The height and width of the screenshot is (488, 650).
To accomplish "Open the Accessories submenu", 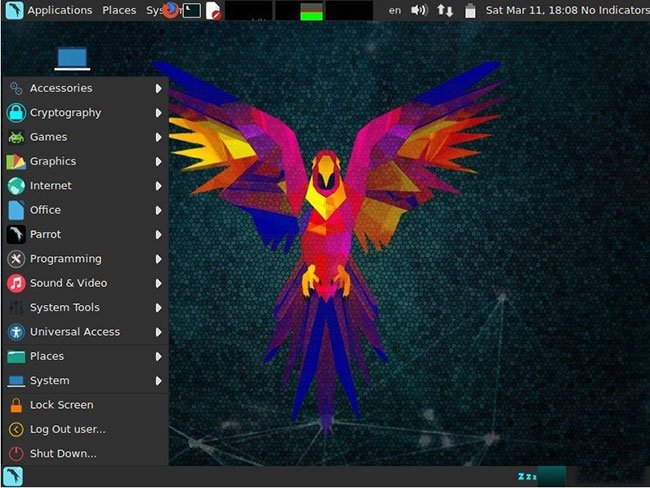I will pos(85,88).
